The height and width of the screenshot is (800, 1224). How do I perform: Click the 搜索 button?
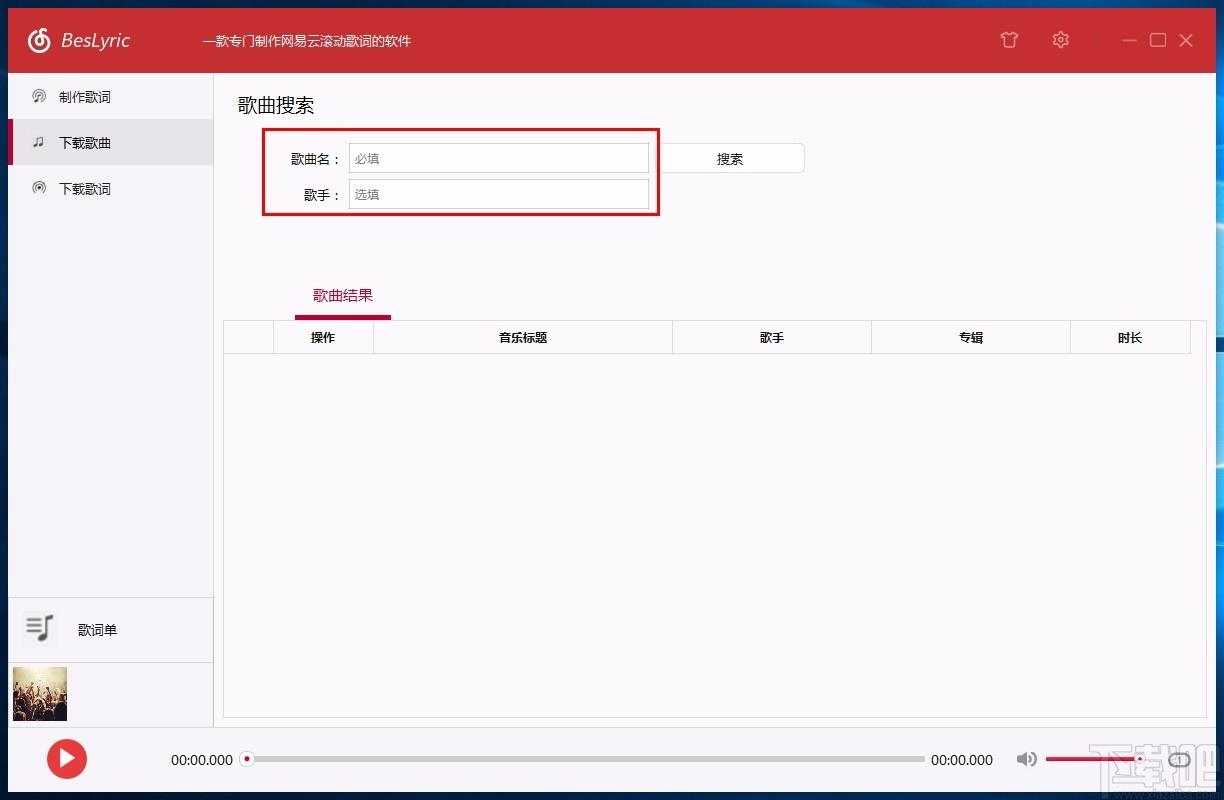click(730, 158)
